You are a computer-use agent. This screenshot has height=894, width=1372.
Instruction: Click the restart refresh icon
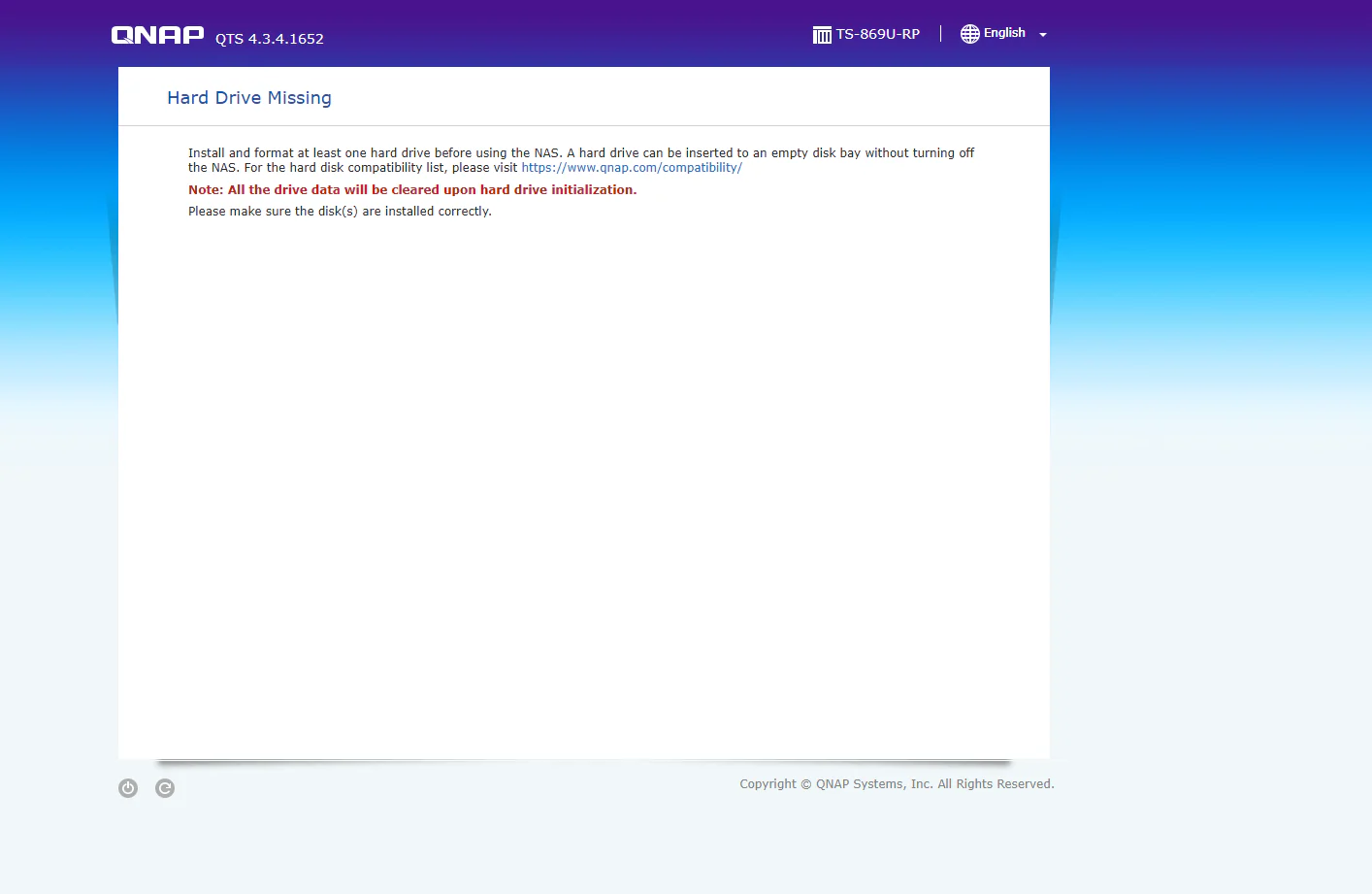click(165, 788)
